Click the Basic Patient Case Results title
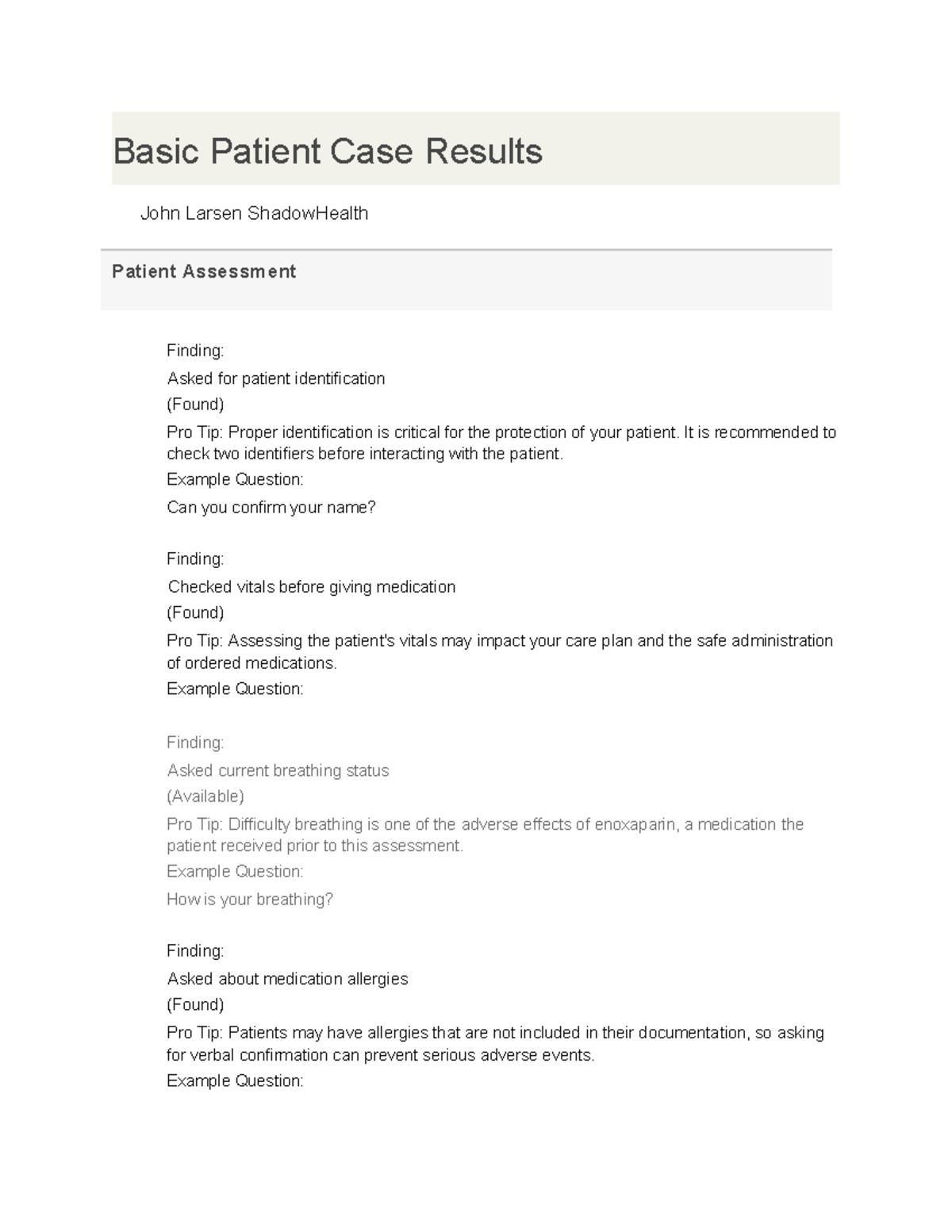This screenshot has width=952, height=1232. click(x=328, y=151)
